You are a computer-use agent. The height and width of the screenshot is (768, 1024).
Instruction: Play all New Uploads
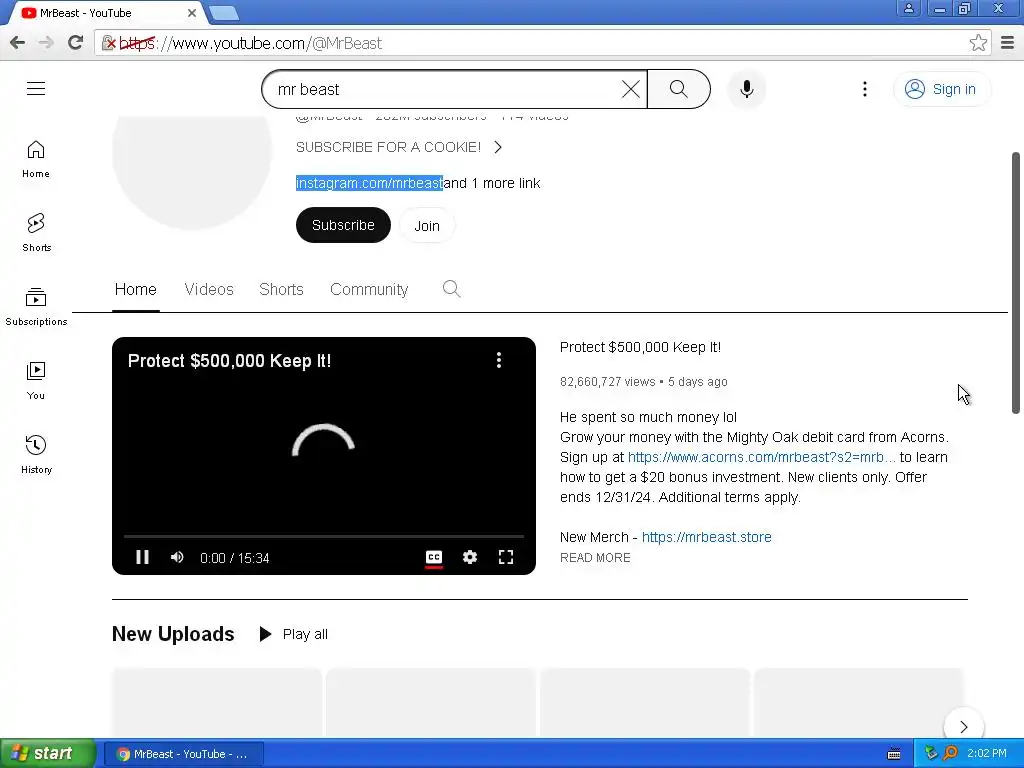(294, 634)
